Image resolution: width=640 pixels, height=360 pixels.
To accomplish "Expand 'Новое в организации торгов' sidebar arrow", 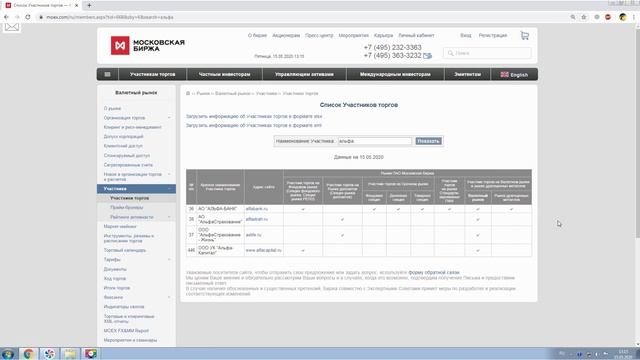I will point(169,174).
